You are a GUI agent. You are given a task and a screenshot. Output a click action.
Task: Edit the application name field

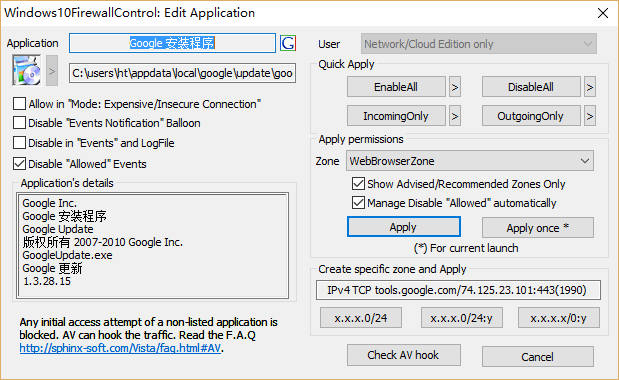click(172, 43)
